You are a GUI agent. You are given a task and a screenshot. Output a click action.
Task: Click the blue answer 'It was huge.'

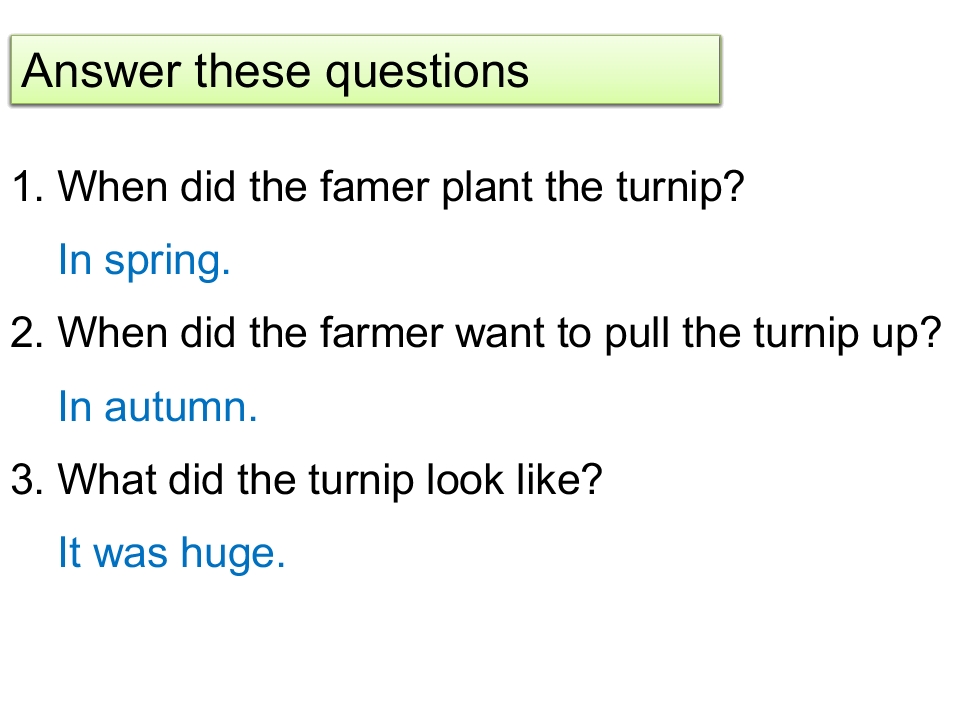pos(171,553)
